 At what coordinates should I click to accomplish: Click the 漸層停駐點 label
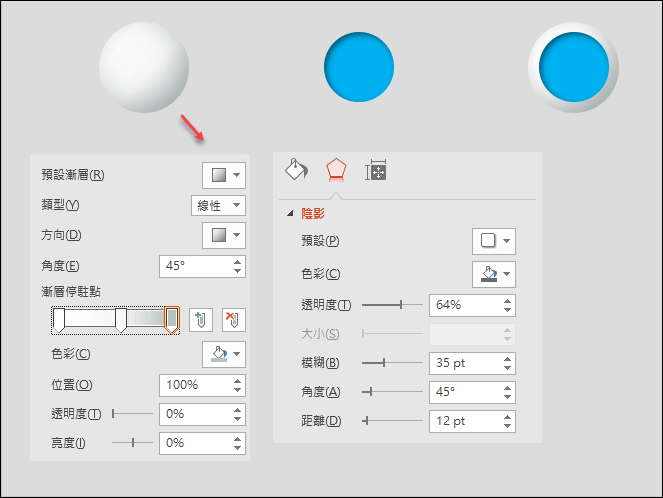(x=71, y=292)
